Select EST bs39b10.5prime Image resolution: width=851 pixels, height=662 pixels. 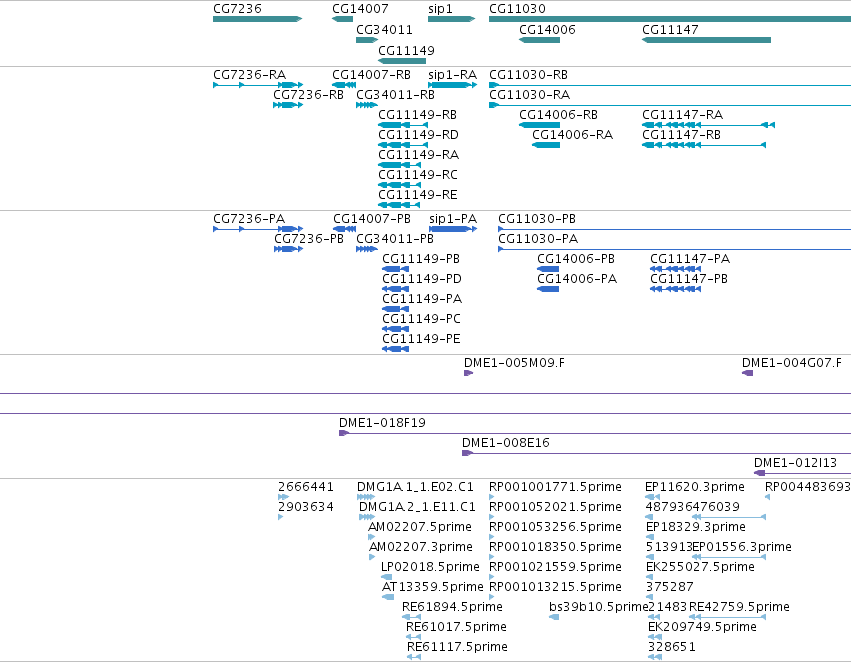click(554, 618)
